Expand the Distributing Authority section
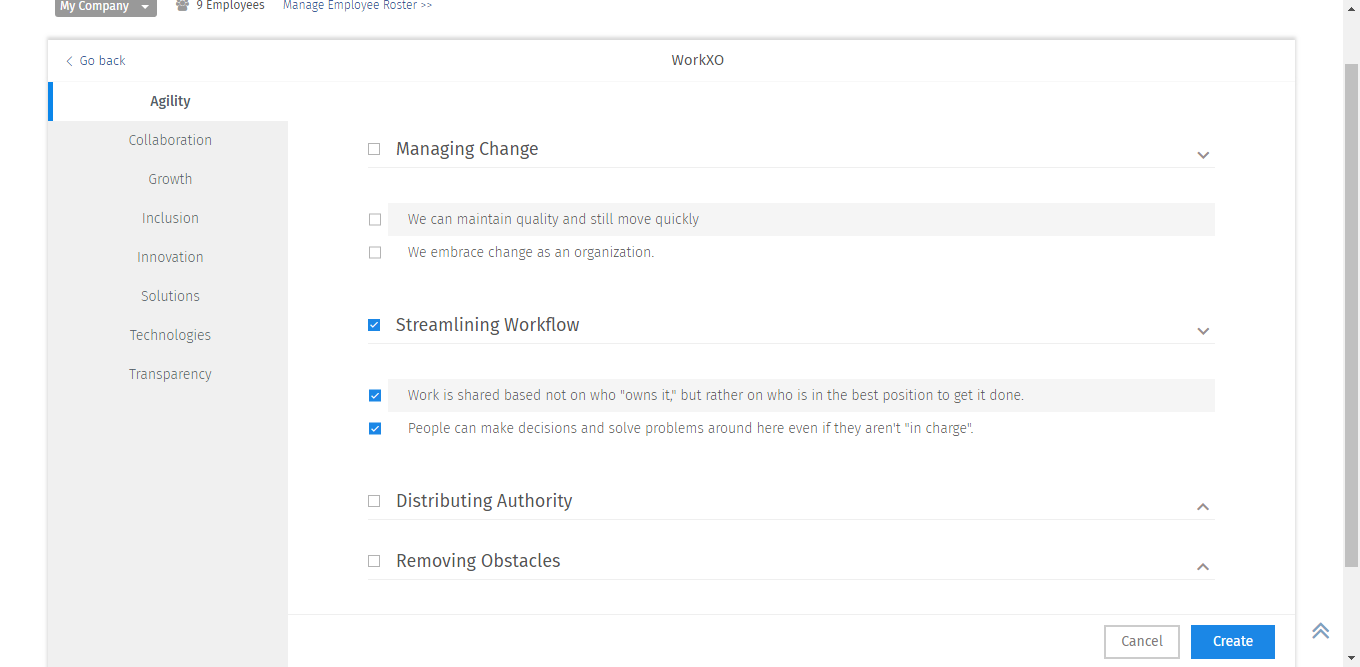The width and height of the screenshot is (1360, 667). (x=1203, y=507)
